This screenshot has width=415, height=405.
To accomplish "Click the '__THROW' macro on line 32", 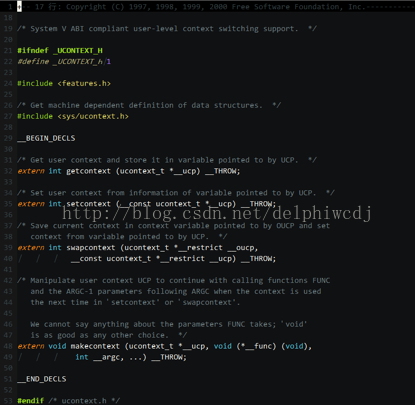I will point(222,171).
